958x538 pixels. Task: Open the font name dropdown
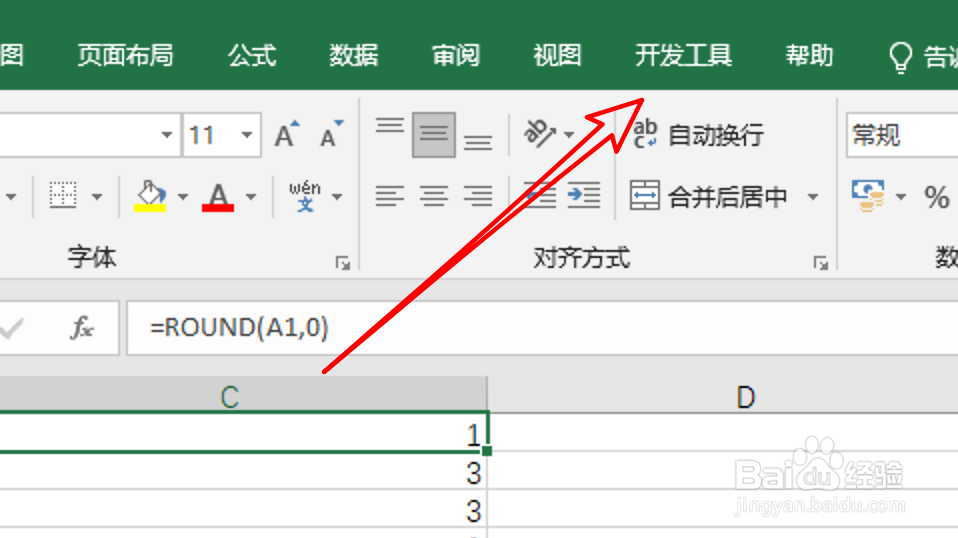pyautogui.click(x=166, y=134)
